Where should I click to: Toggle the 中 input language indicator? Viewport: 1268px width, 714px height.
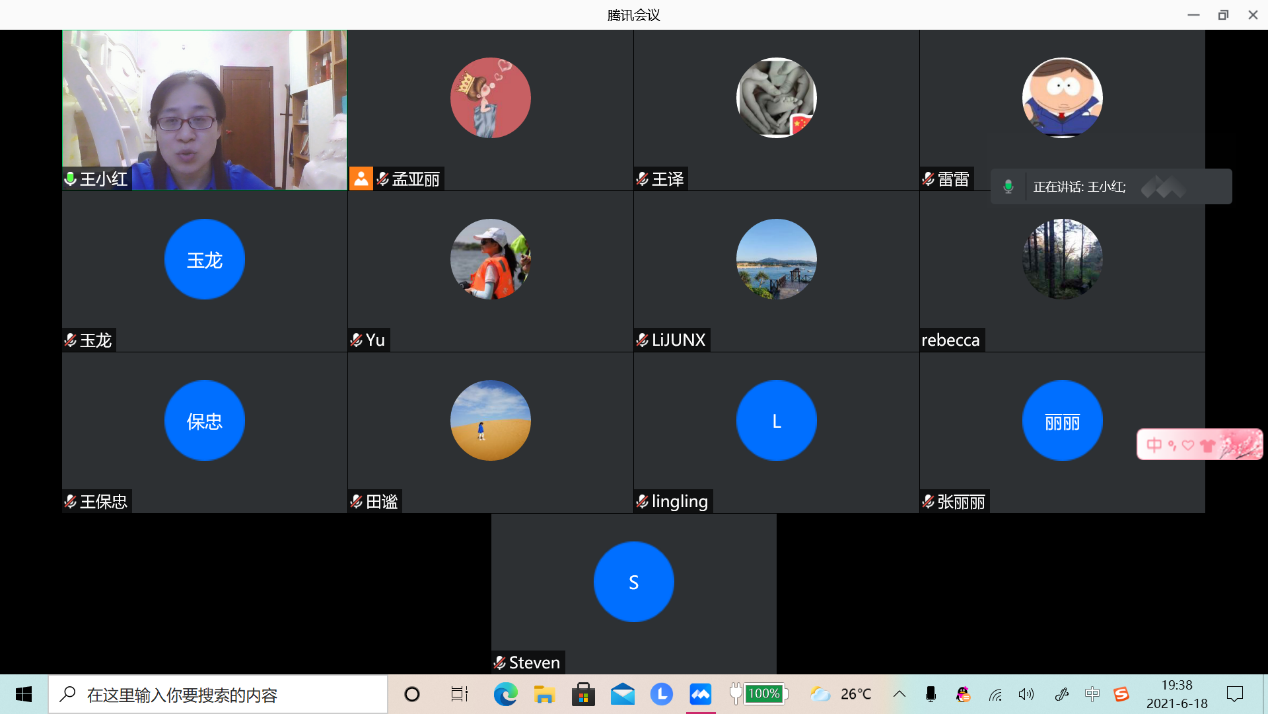point(1092,694)
